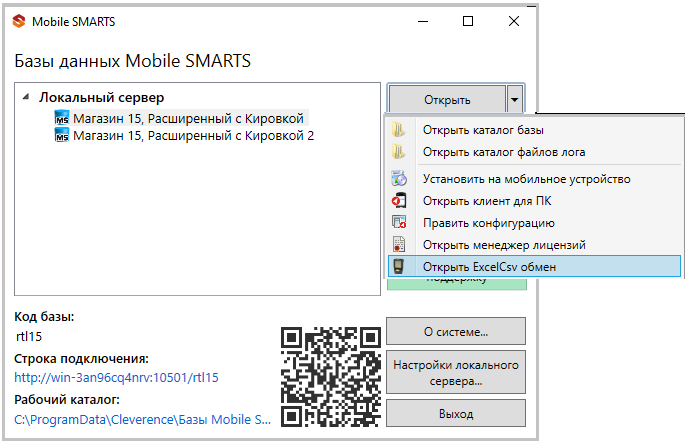Click the database icon of Магазин 15, Расширенный с Кировкой 2
Screen dimensions: 689x441
tap(62, 135)
